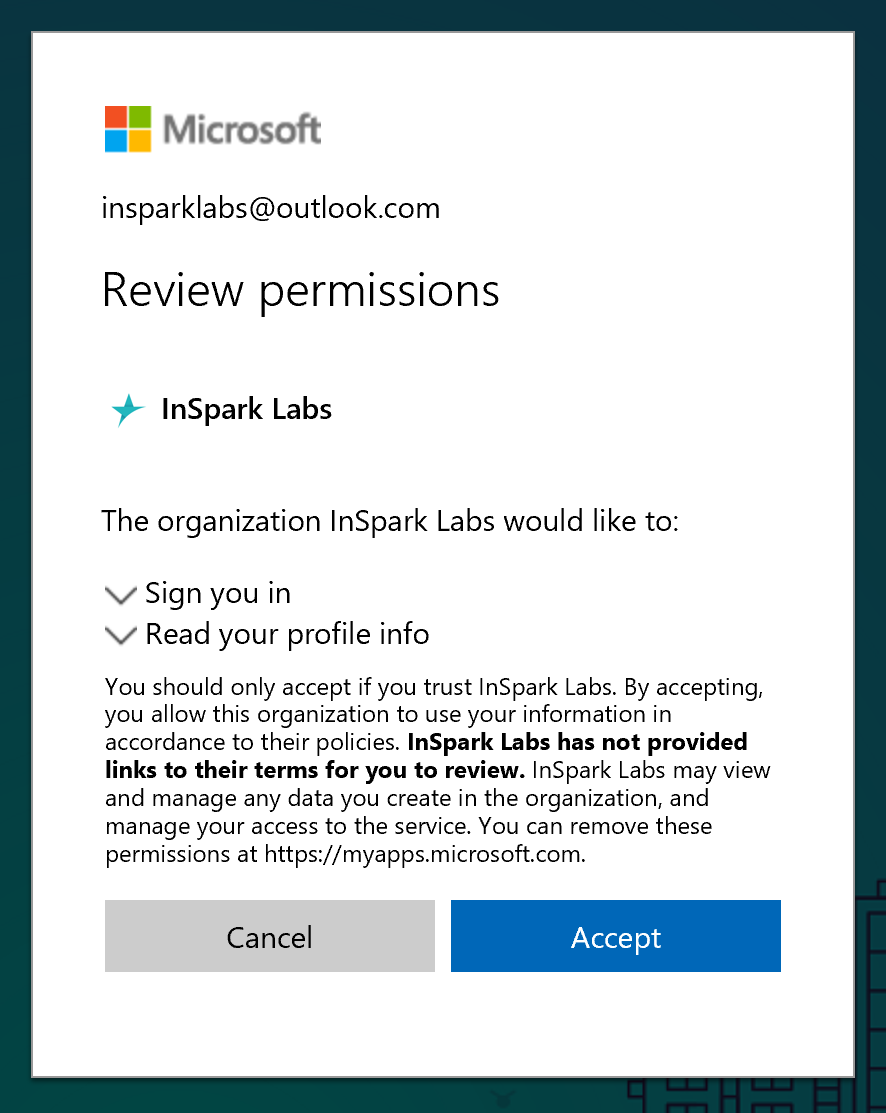Click the building illustration behind the dialog
886x1113 pixels.
click(870, 1000)
